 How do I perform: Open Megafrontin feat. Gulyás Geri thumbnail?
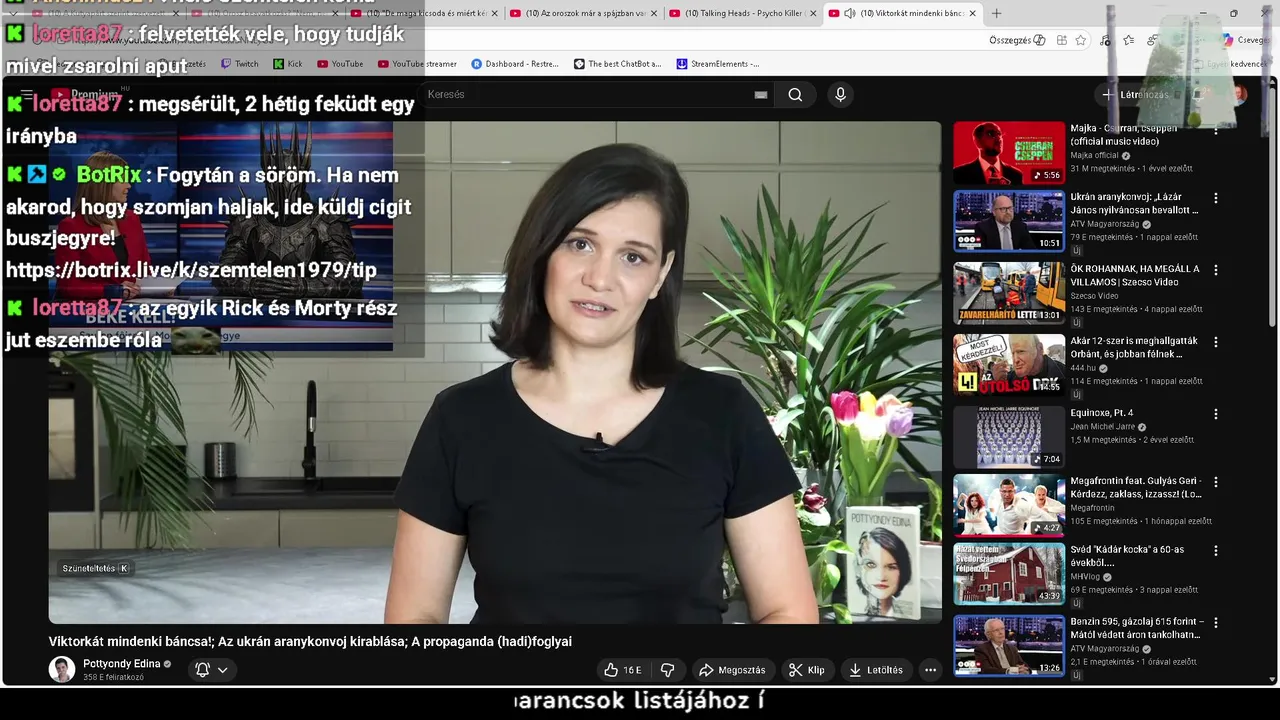[1009, 506]
